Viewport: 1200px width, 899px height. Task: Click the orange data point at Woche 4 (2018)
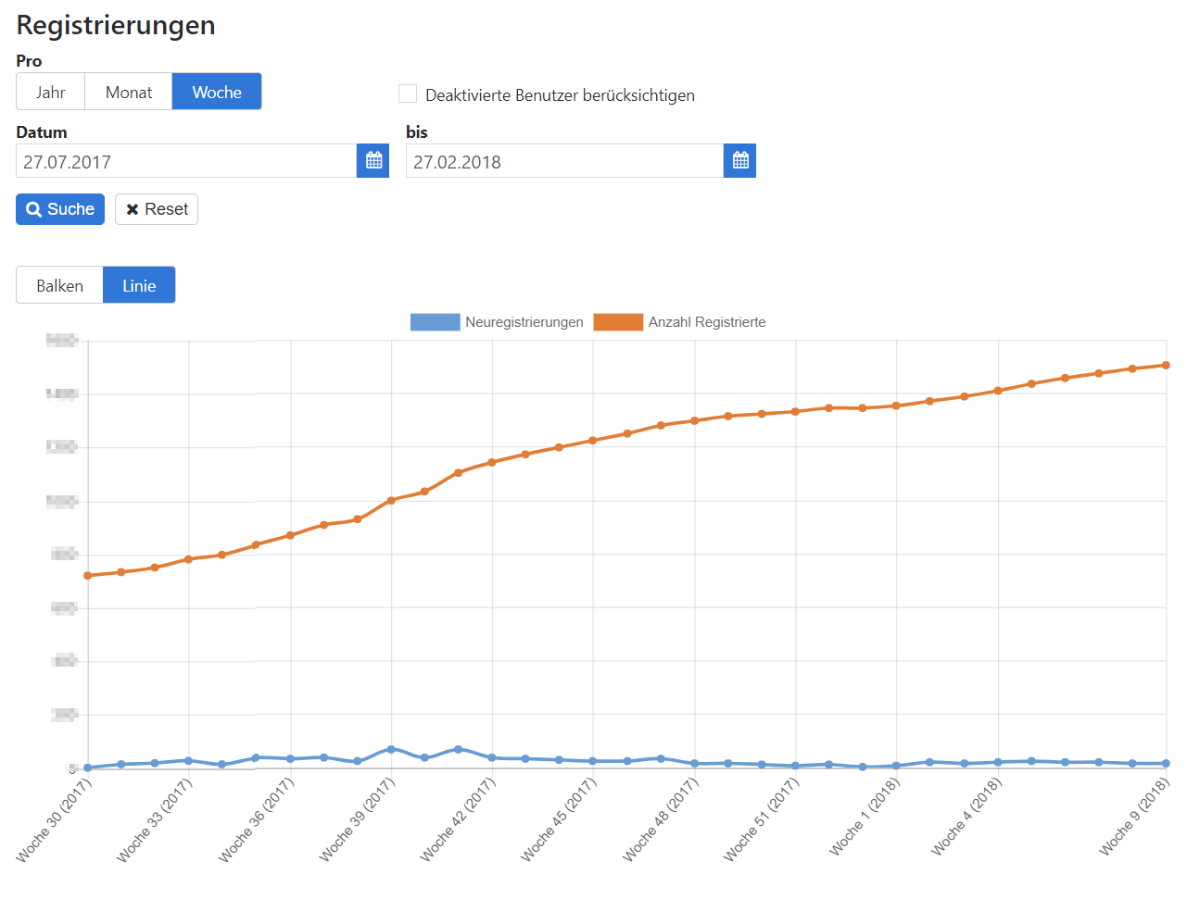click(998, 390)
